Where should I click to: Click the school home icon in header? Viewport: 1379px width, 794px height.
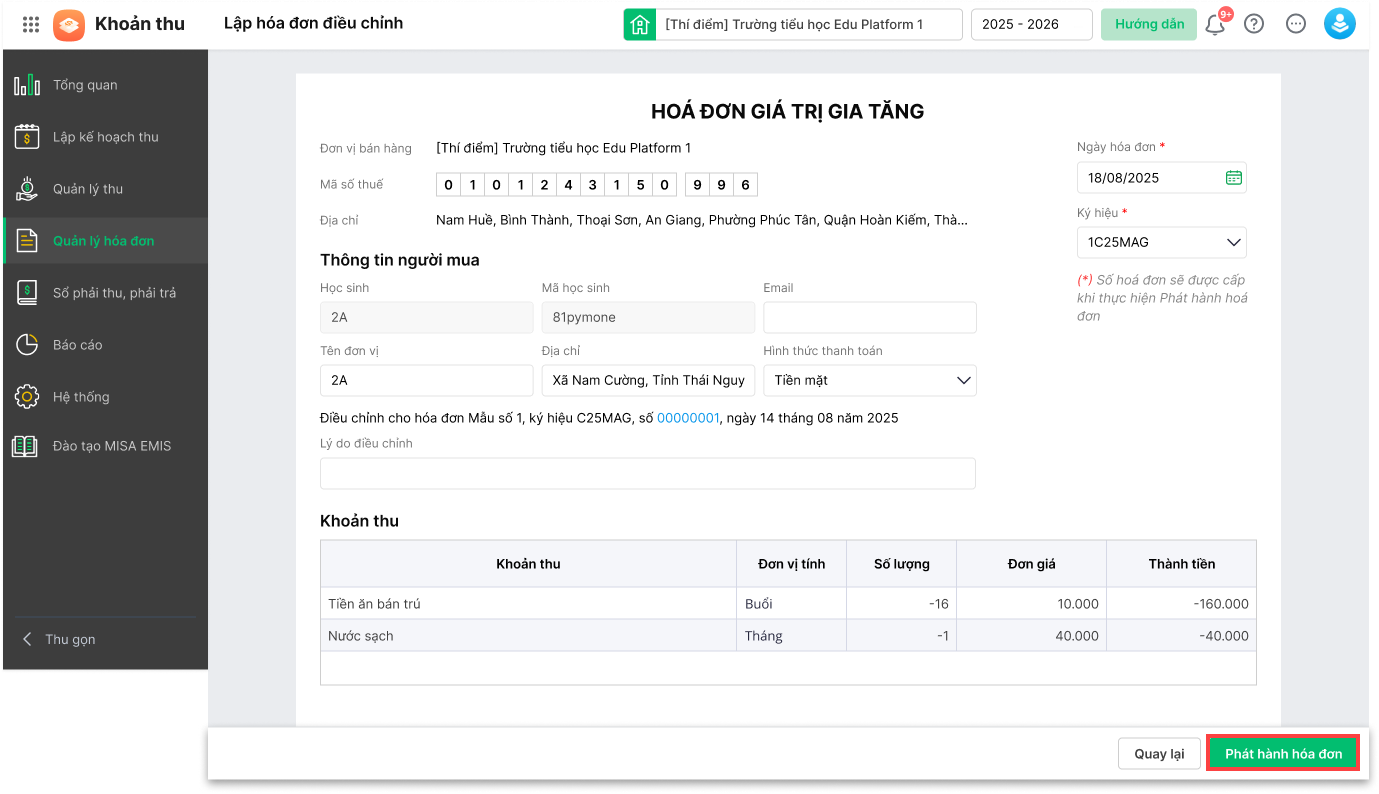[639, 24]
